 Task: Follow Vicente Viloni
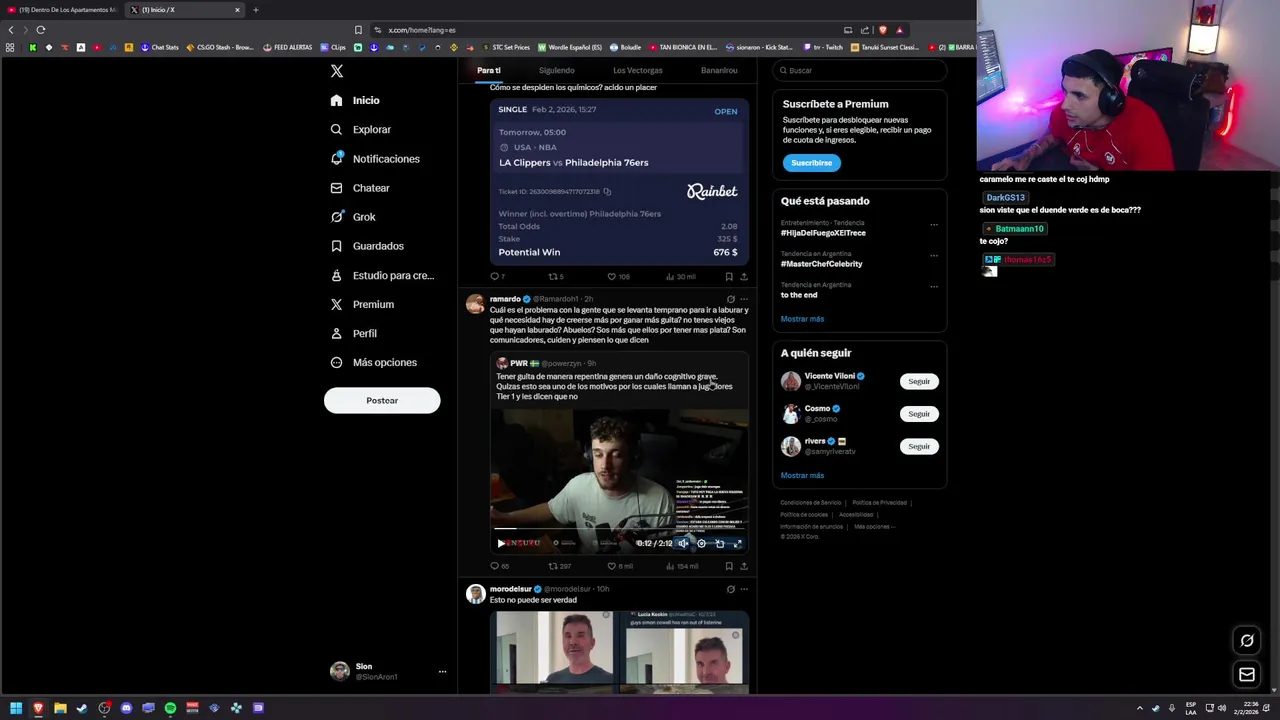pos(919,381)
